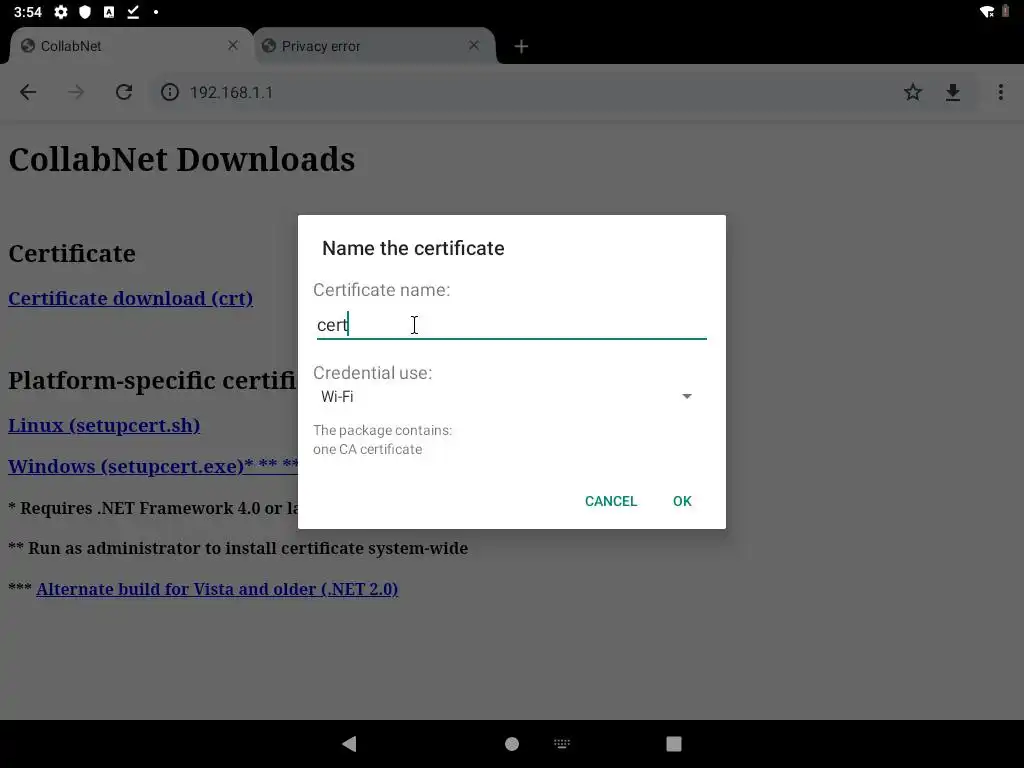The width and height of the screenshot is (1024, 768).
Task: Tap the shield icon in status bar
Action: (x=85, y=12)
